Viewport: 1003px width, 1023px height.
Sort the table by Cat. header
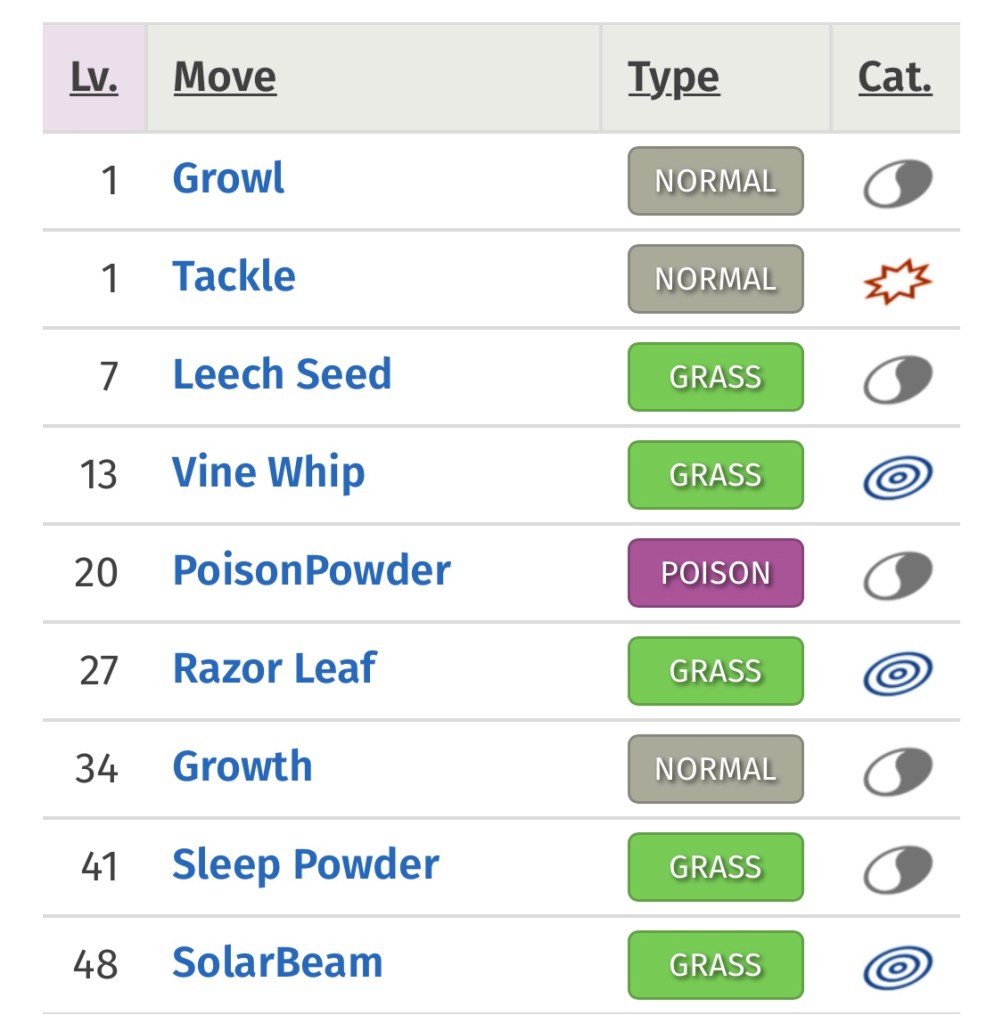(x=894, y=78)
